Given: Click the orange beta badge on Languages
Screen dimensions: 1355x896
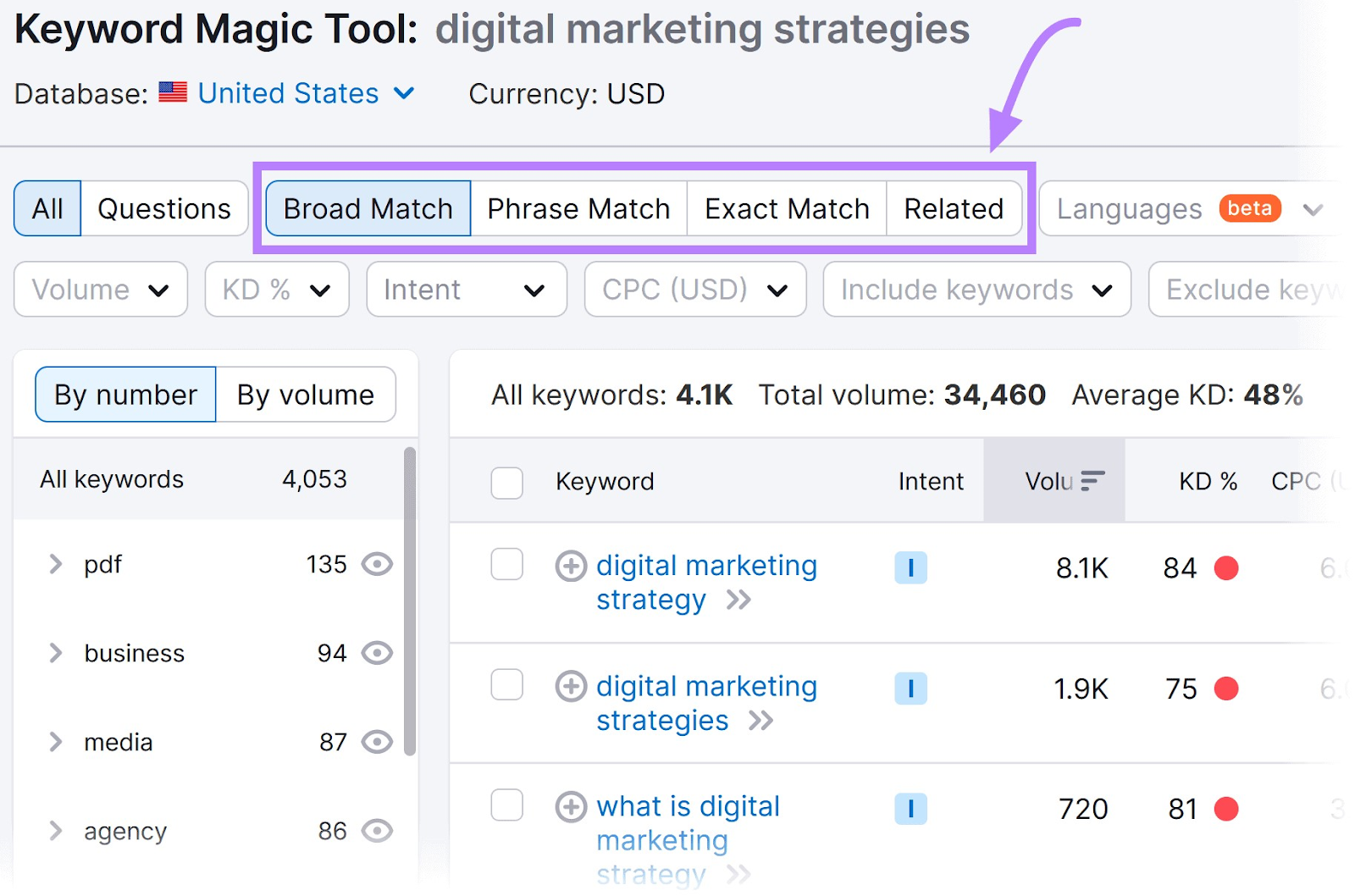Looking at the screenshot, I should (1249, 207).
